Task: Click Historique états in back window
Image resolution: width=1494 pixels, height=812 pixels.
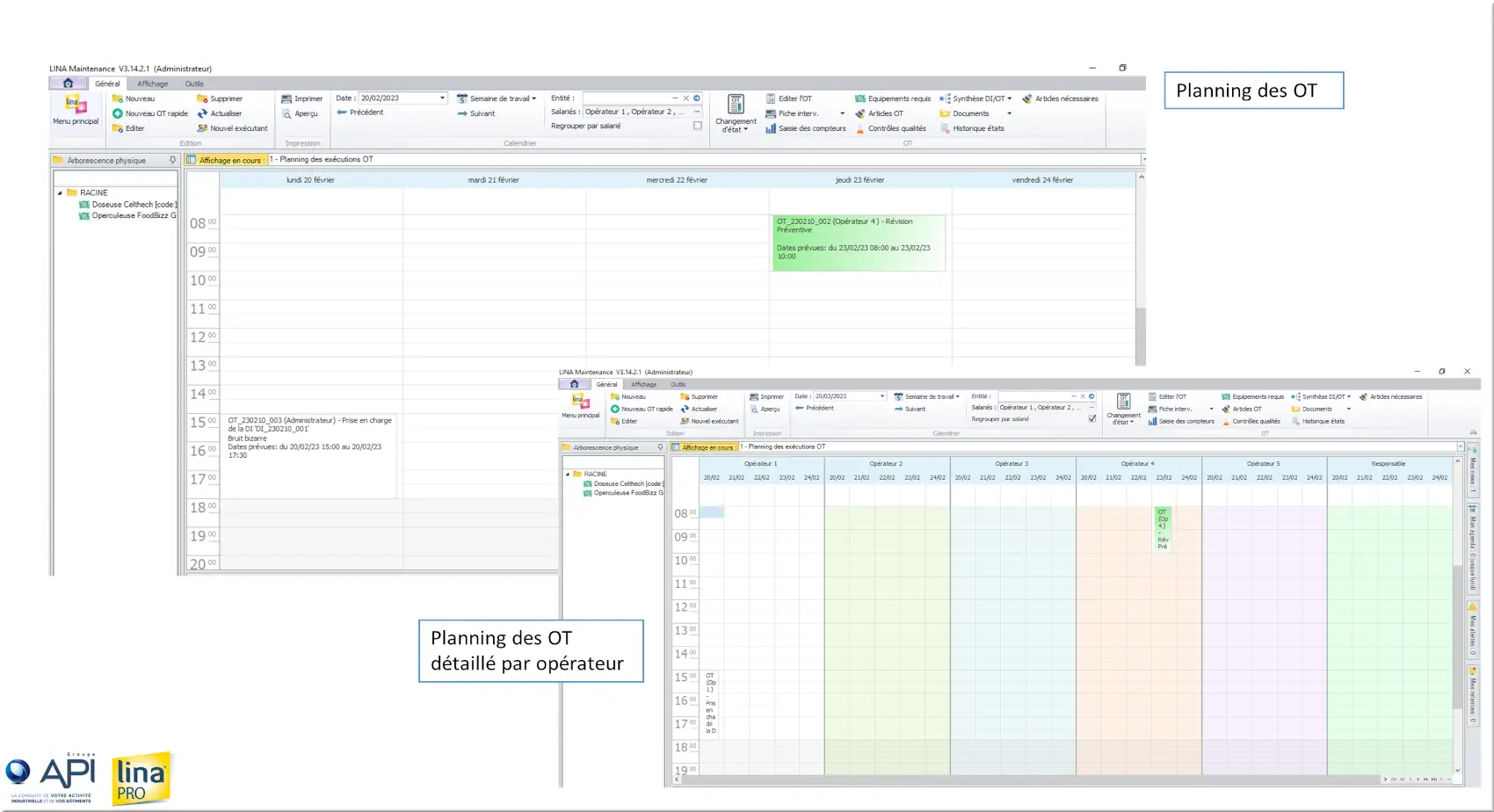Action: coord(972,128)
